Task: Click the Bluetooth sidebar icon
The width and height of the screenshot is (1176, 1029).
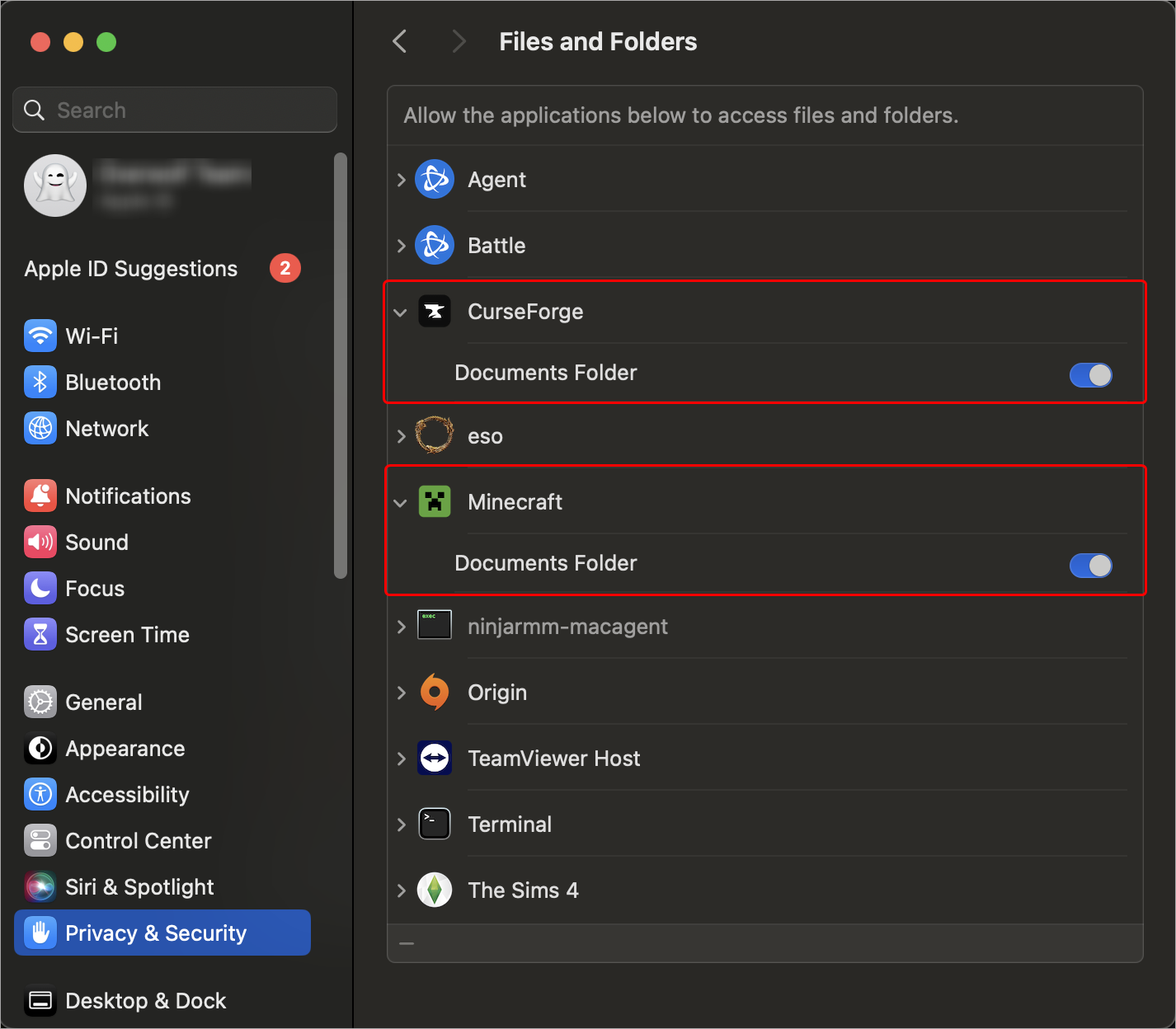Action: (40, 382)
